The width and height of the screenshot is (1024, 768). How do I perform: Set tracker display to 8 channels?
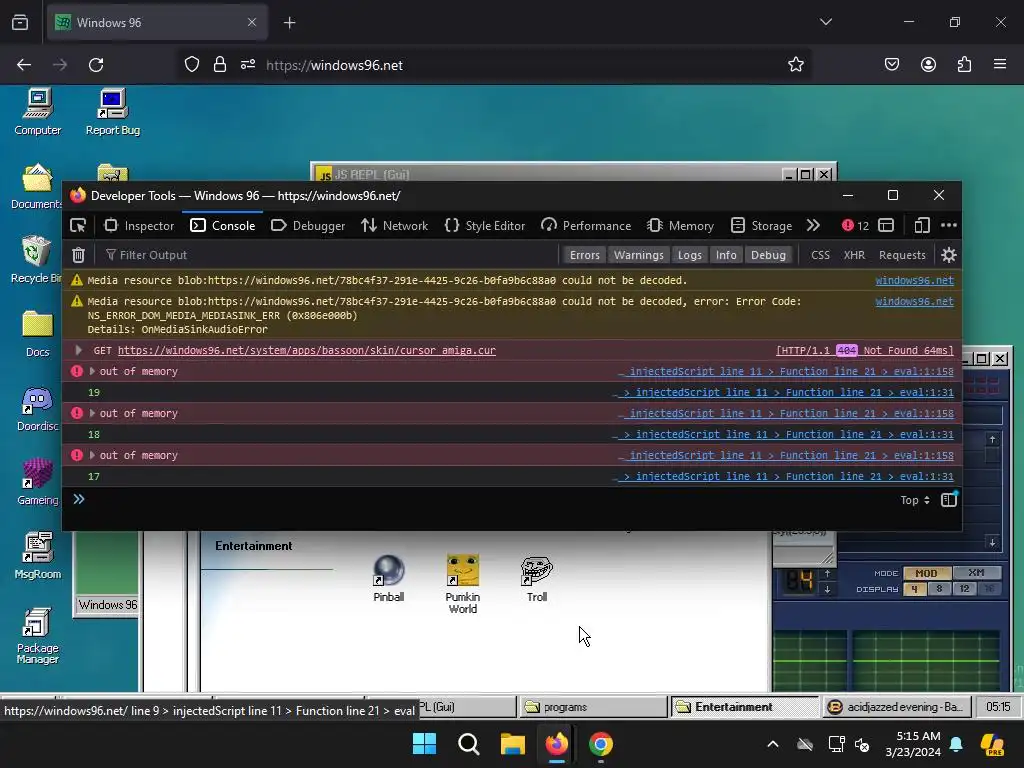pos(939,588)
